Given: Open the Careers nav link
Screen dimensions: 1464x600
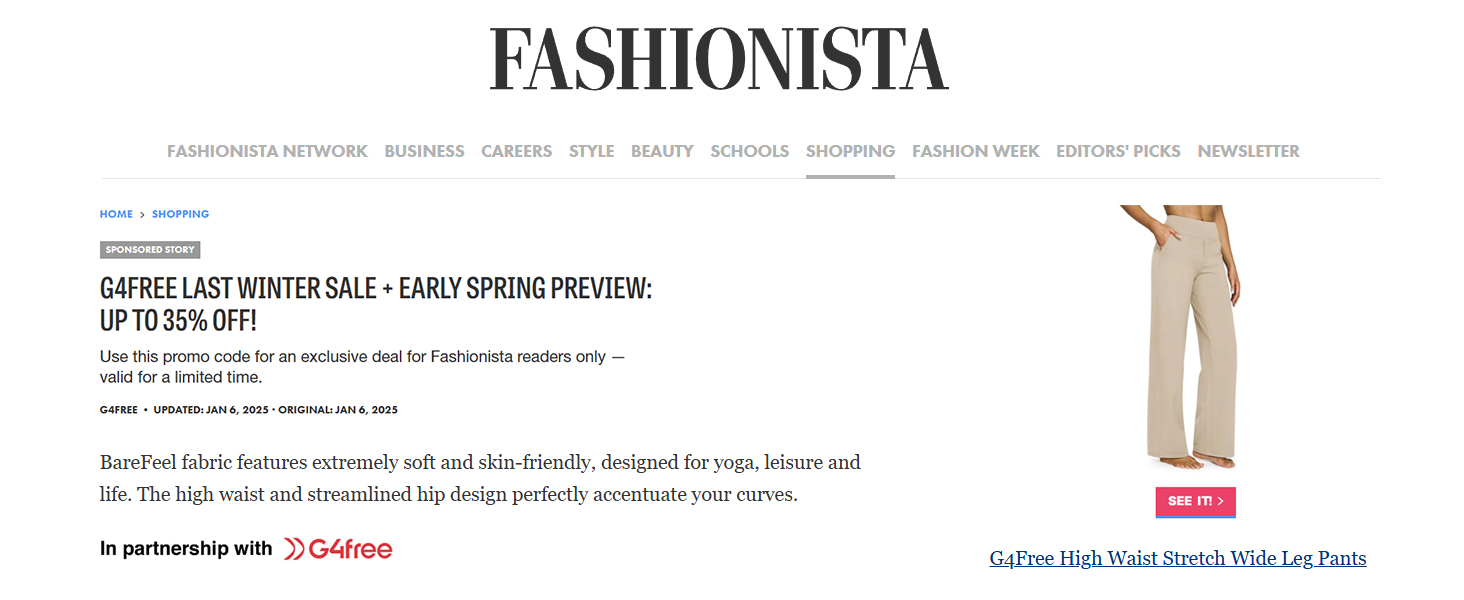Looking at the screenshot, I should click(516, 151).
